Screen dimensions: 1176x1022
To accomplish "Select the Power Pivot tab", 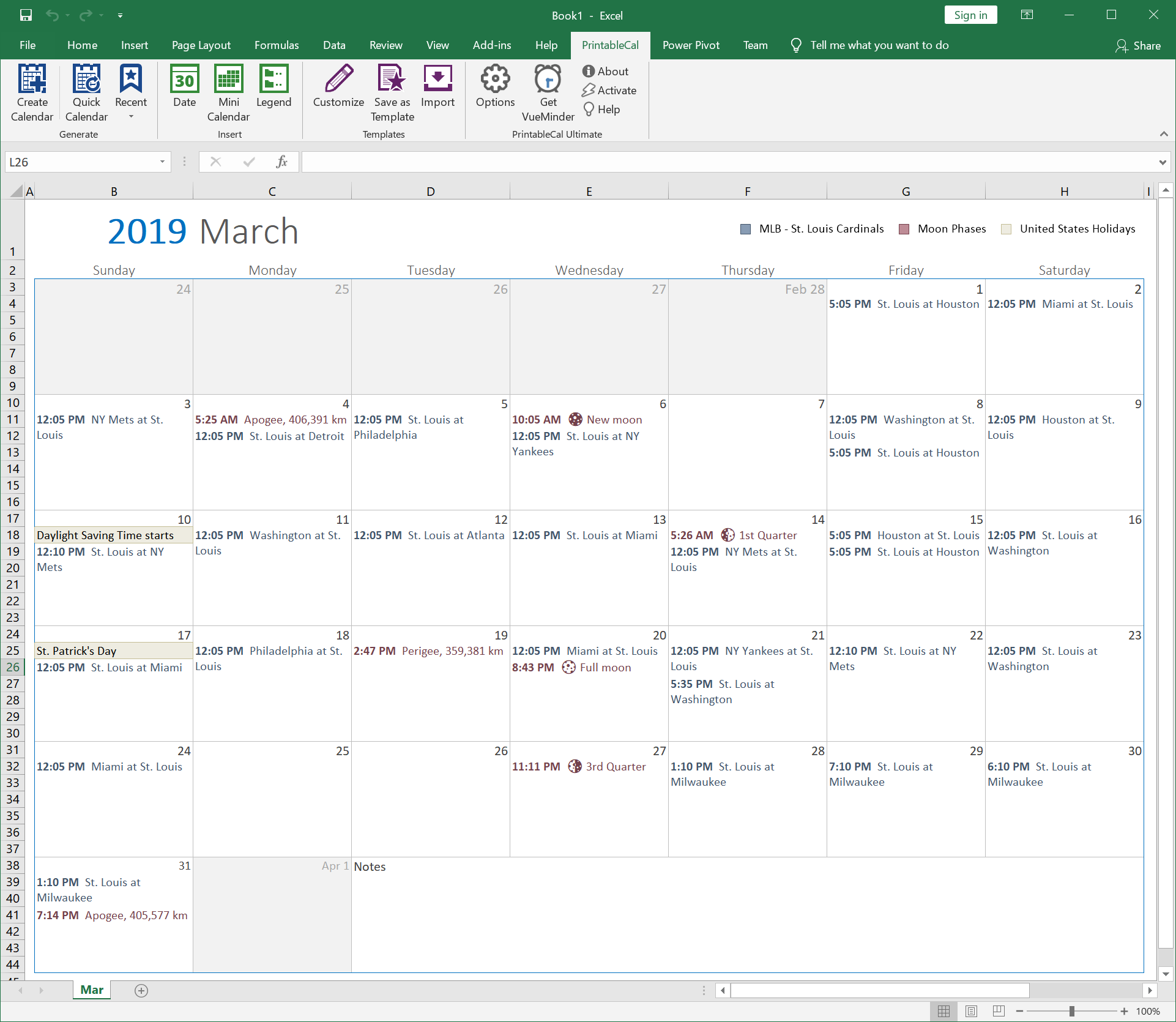I will [x=691, y=45].
